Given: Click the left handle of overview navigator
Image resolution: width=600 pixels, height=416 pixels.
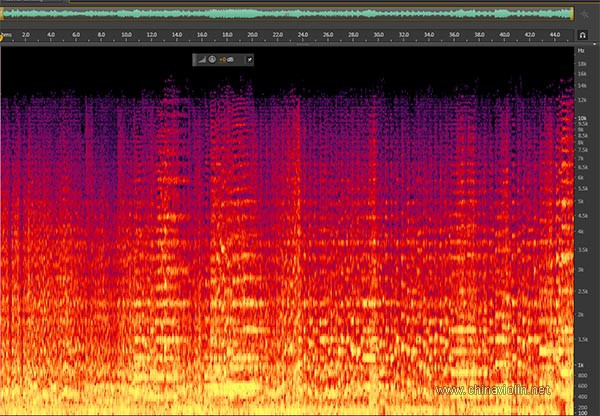Looking at the screenshot, I should pyautogui.click(x=4, y=14).
